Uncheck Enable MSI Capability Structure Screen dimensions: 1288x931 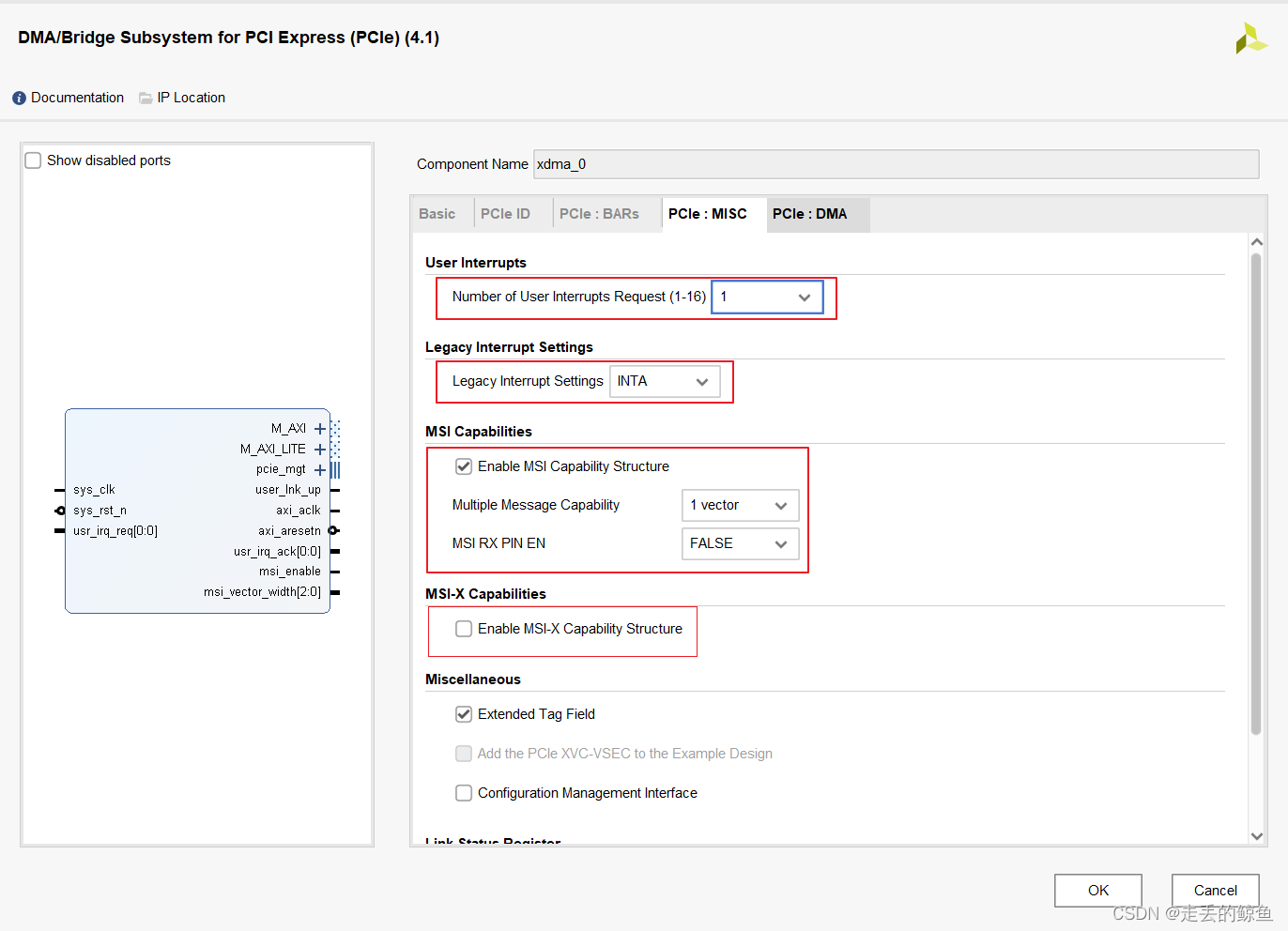coord(464,466)
